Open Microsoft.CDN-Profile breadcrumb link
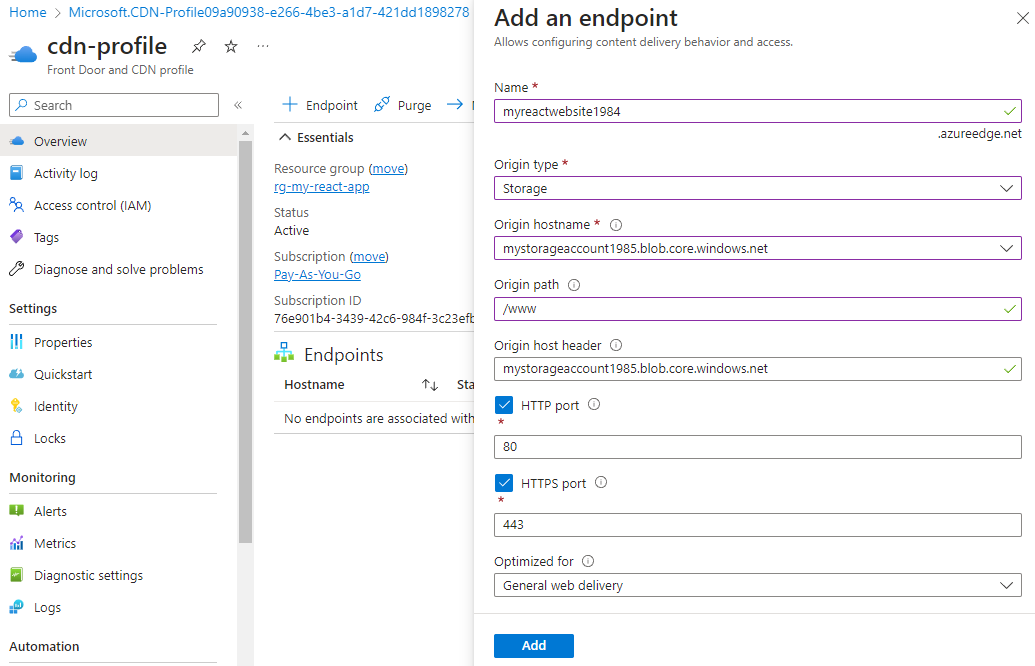 point(269,13)
